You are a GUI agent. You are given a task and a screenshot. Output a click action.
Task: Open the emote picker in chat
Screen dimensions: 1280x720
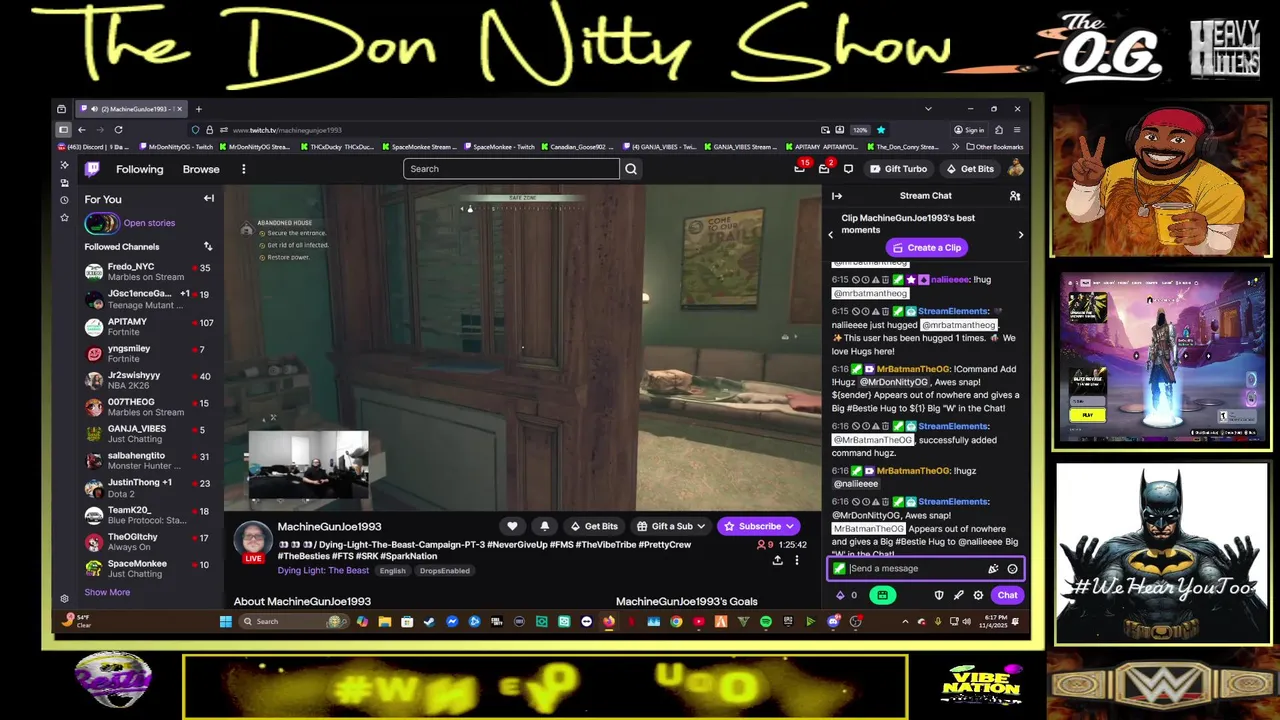click(x=1012, y=569)
